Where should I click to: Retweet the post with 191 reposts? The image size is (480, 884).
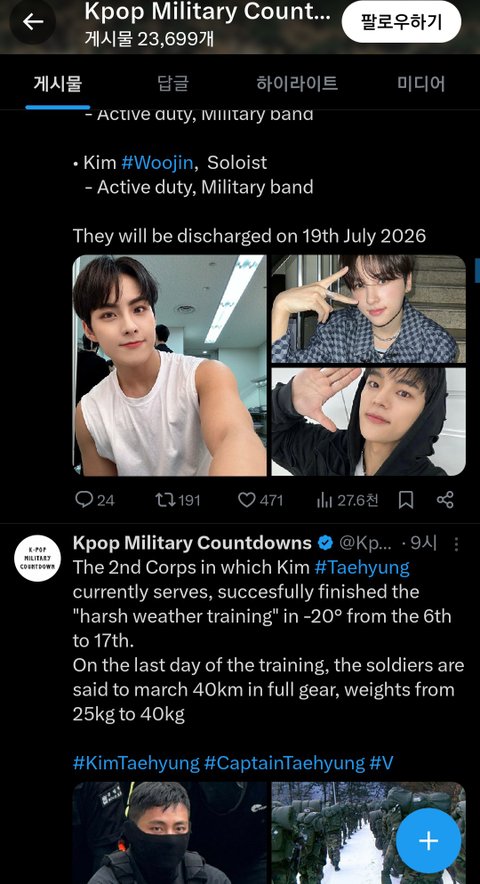(178, 500)
